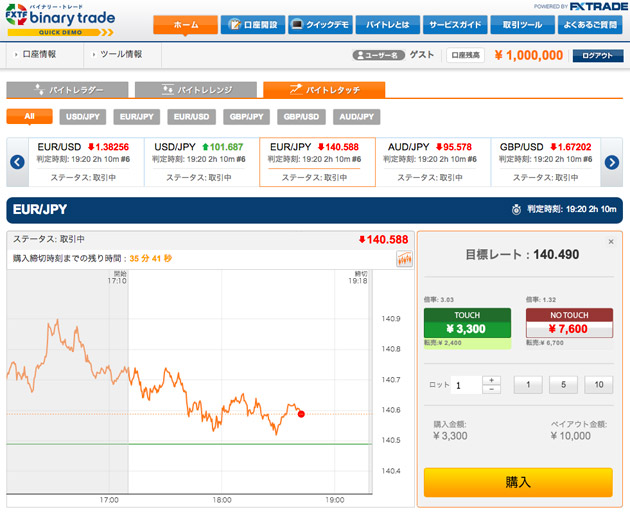Choose the NO TOUCH ¥7,600 option
This screenshot has width=630, height=514.
click(569, 323)
